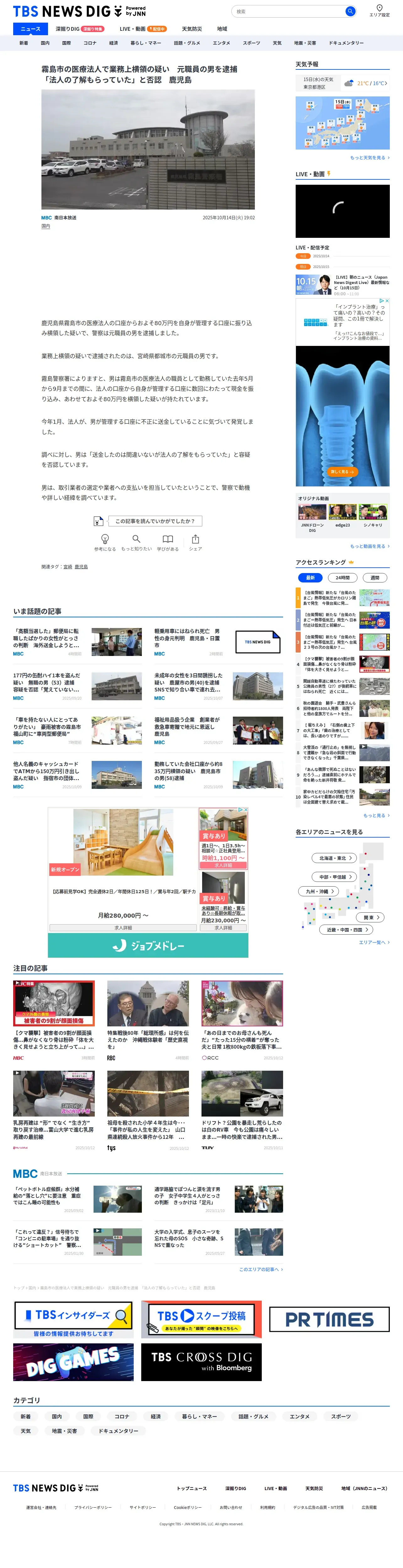Viewport: 403px width, 1568px height.
Task: Click the TBS NEWS DIG header logo
Action: (80, 12)
